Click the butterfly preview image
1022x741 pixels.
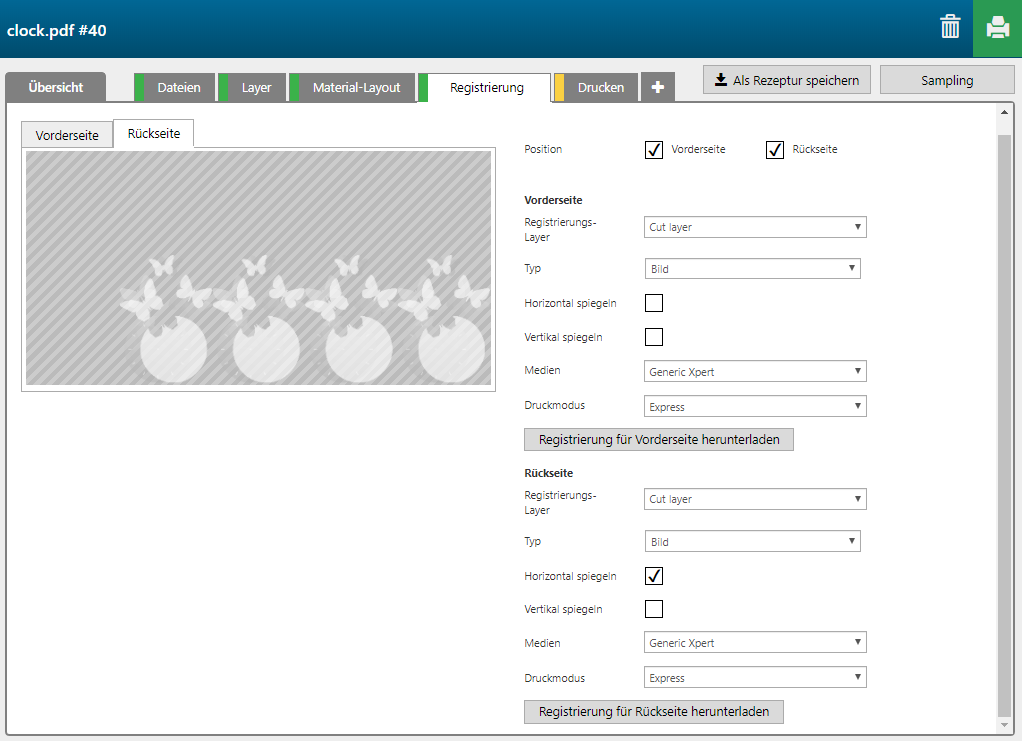coord(258,268)
